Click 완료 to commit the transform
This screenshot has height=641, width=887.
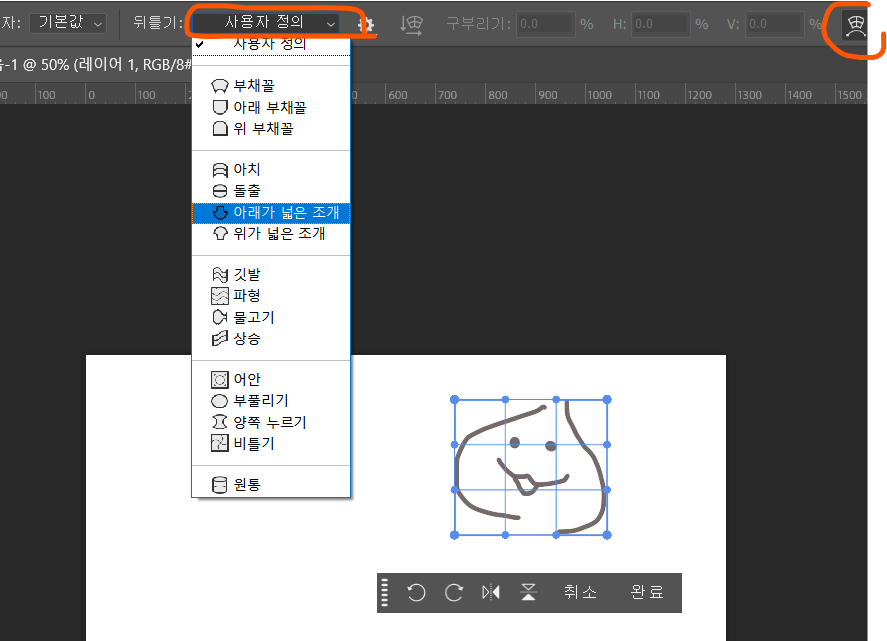click(647, 592)
